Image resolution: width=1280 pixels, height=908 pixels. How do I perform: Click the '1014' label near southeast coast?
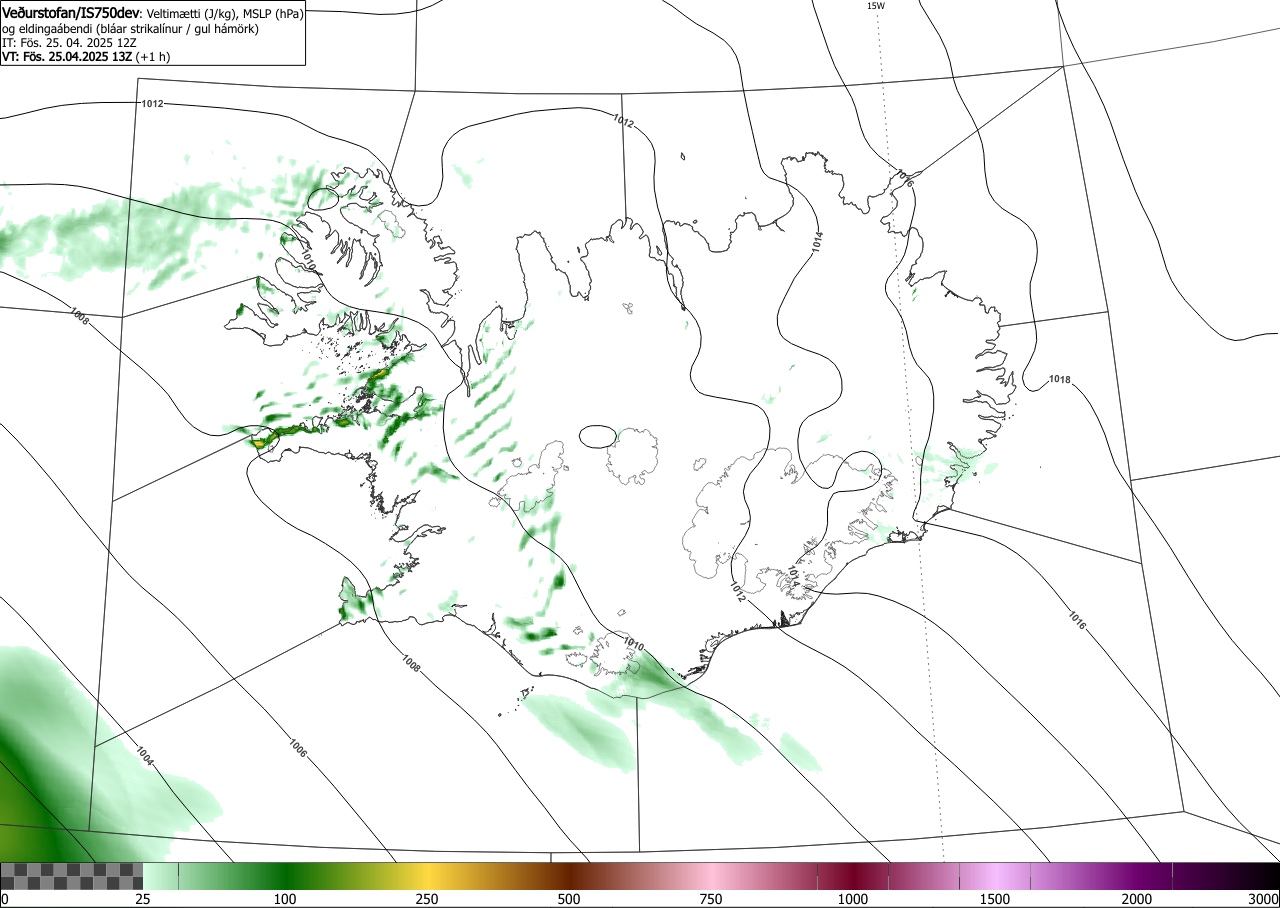(792, 576)
